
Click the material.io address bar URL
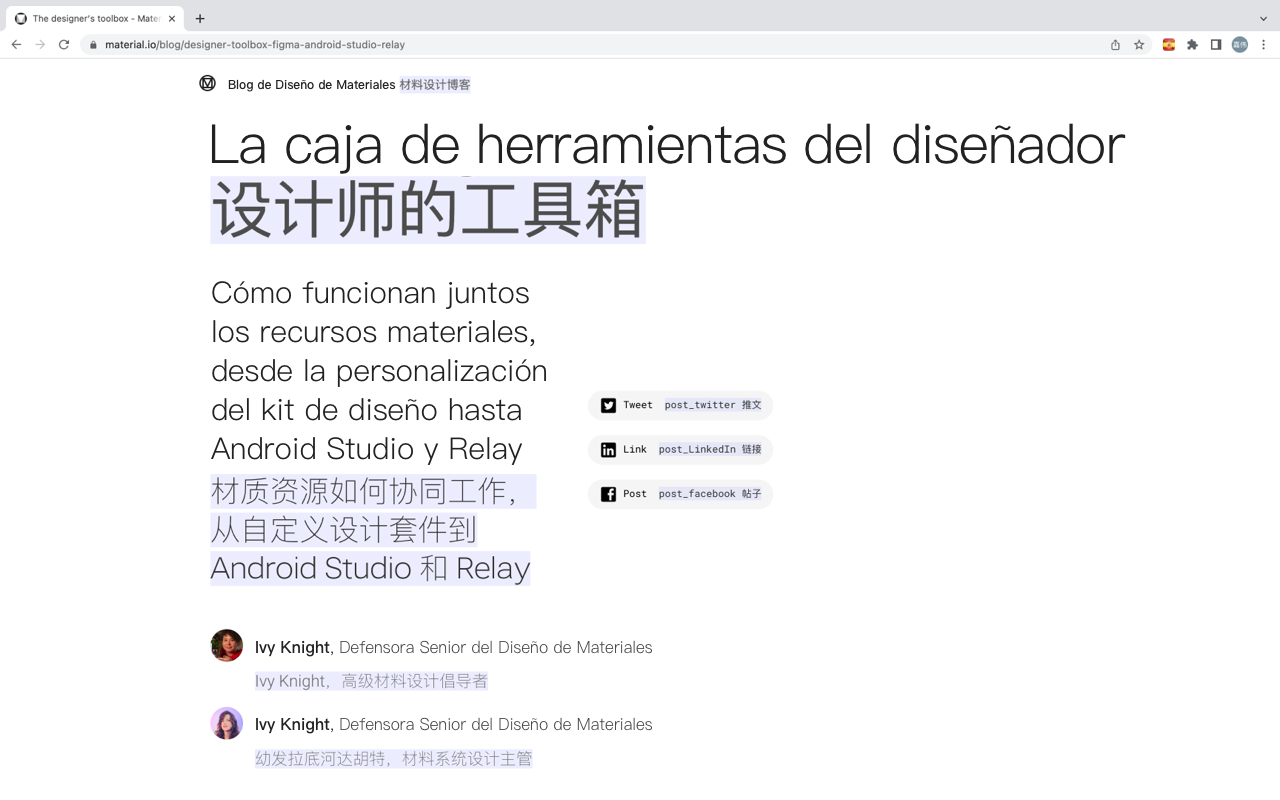[255, 45]
